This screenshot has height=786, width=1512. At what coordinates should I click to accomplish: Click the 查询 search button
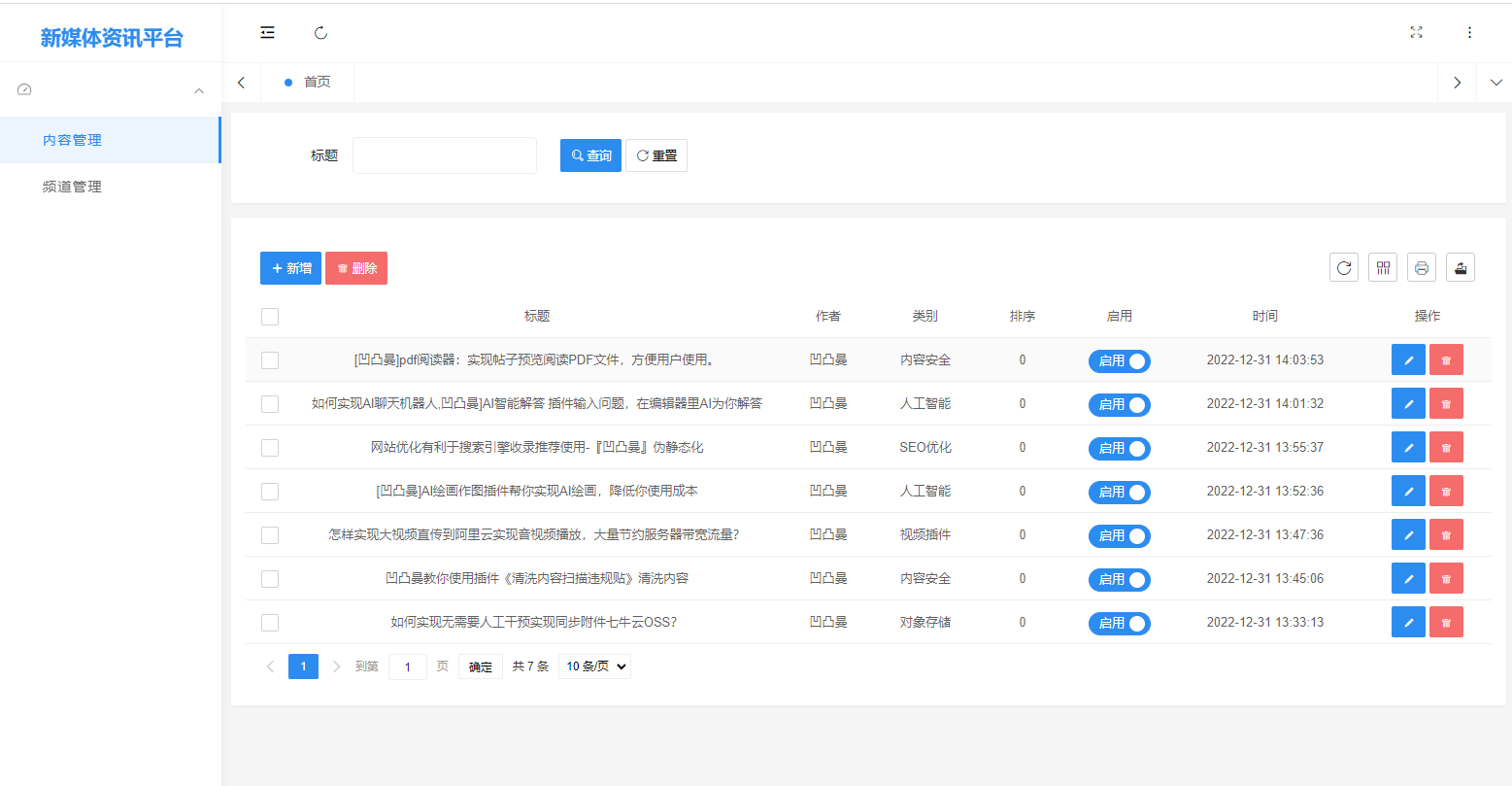(x=589, y=155)
